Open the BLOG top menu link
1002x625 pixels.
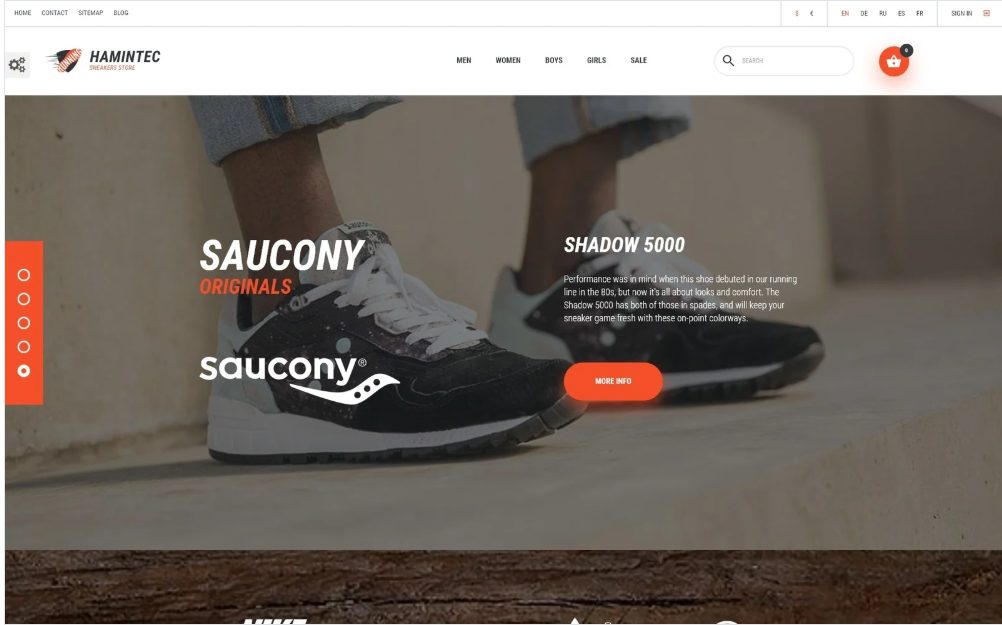pos(121,13)
